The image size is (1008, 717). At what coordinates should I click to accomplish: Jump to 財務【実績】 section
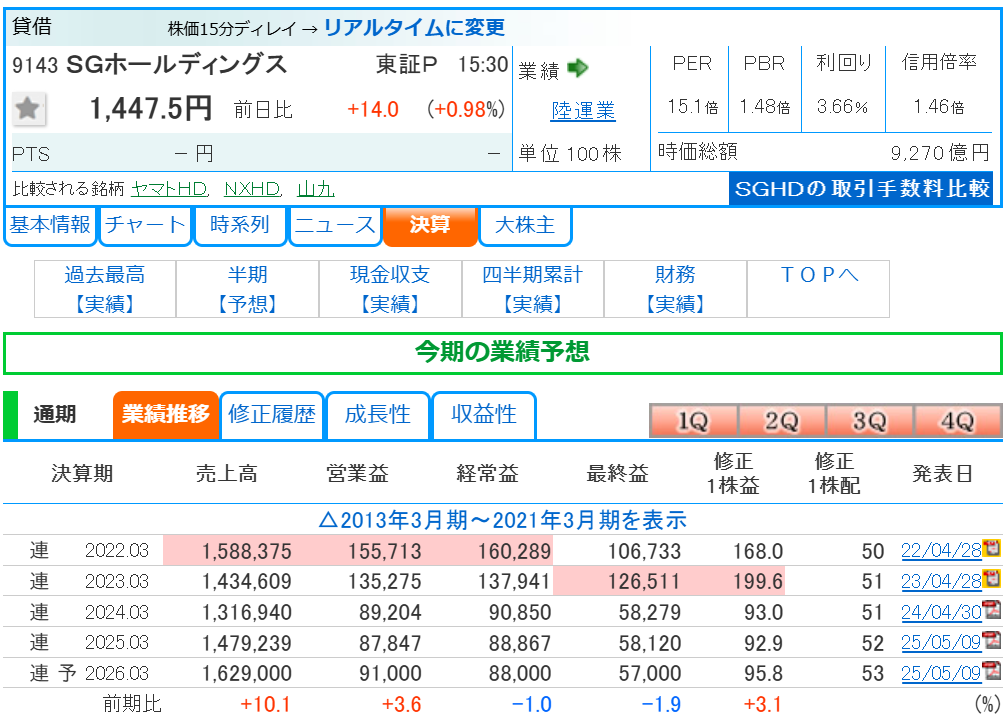(675, 289)
